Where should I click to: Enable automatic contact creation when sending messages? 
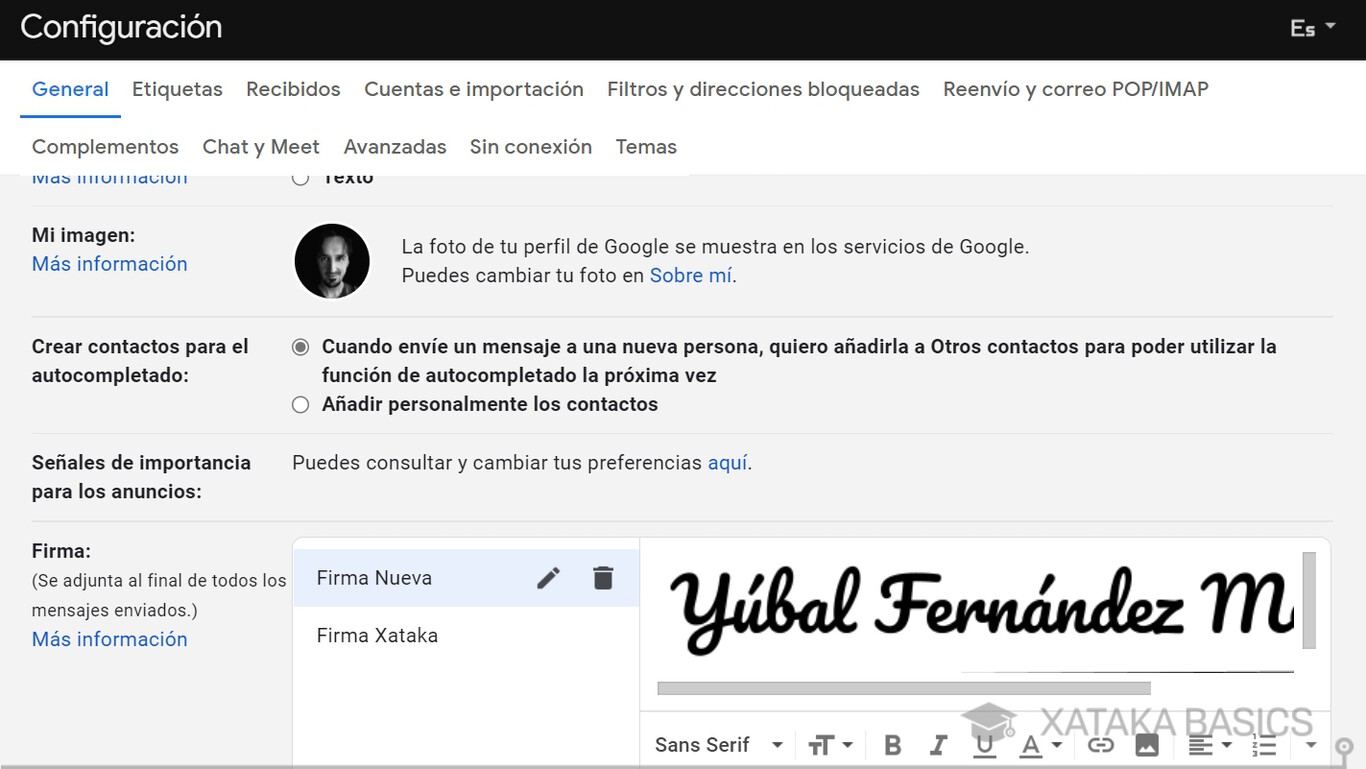[x=300, y=346]
